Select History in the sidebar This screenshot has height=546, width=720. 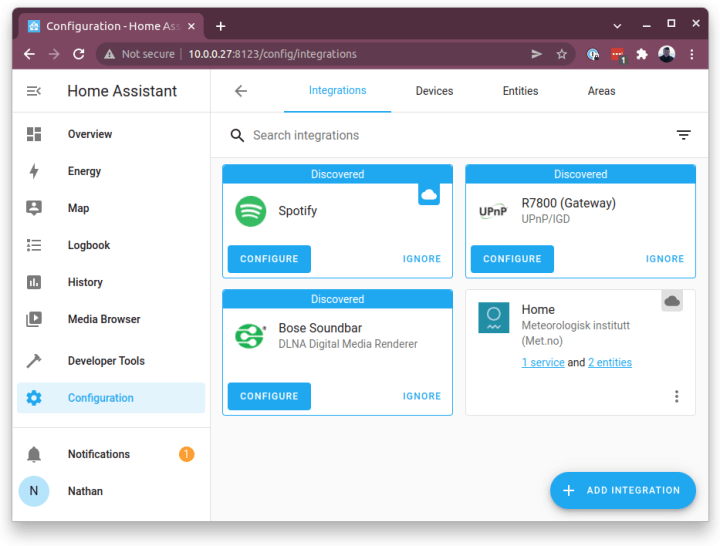111,282
